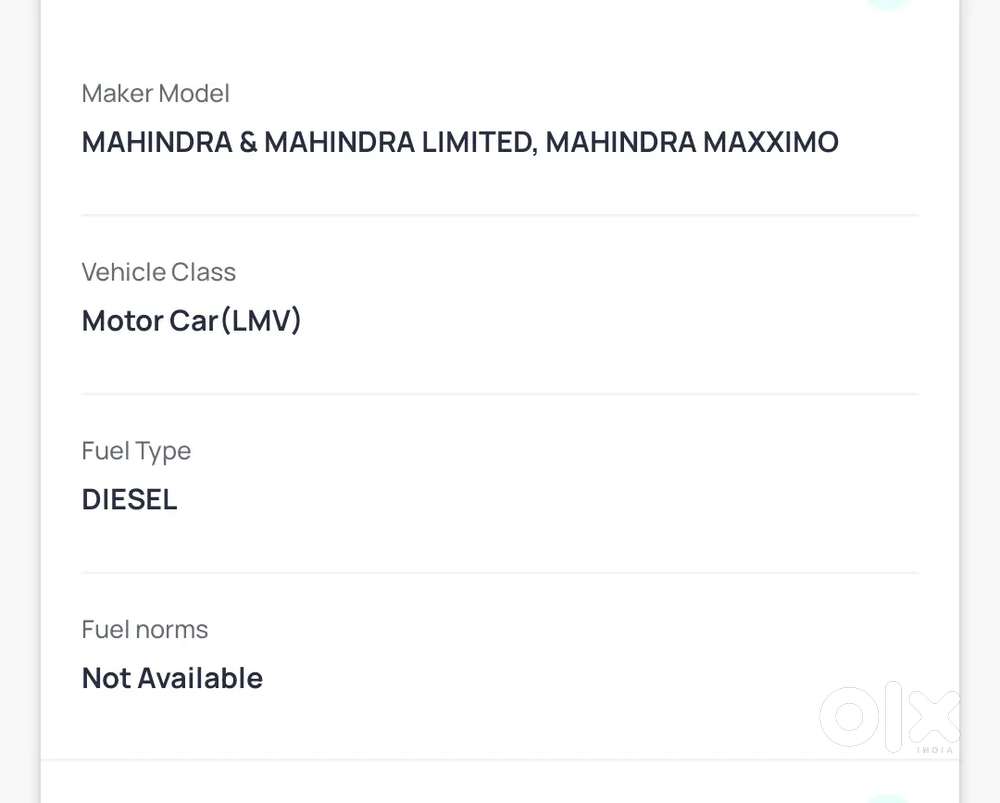Image resolution: width=1000 pixels, height=803 pixels.
Task: Click the divider below Fuel Type row
Action: point(500,573)
